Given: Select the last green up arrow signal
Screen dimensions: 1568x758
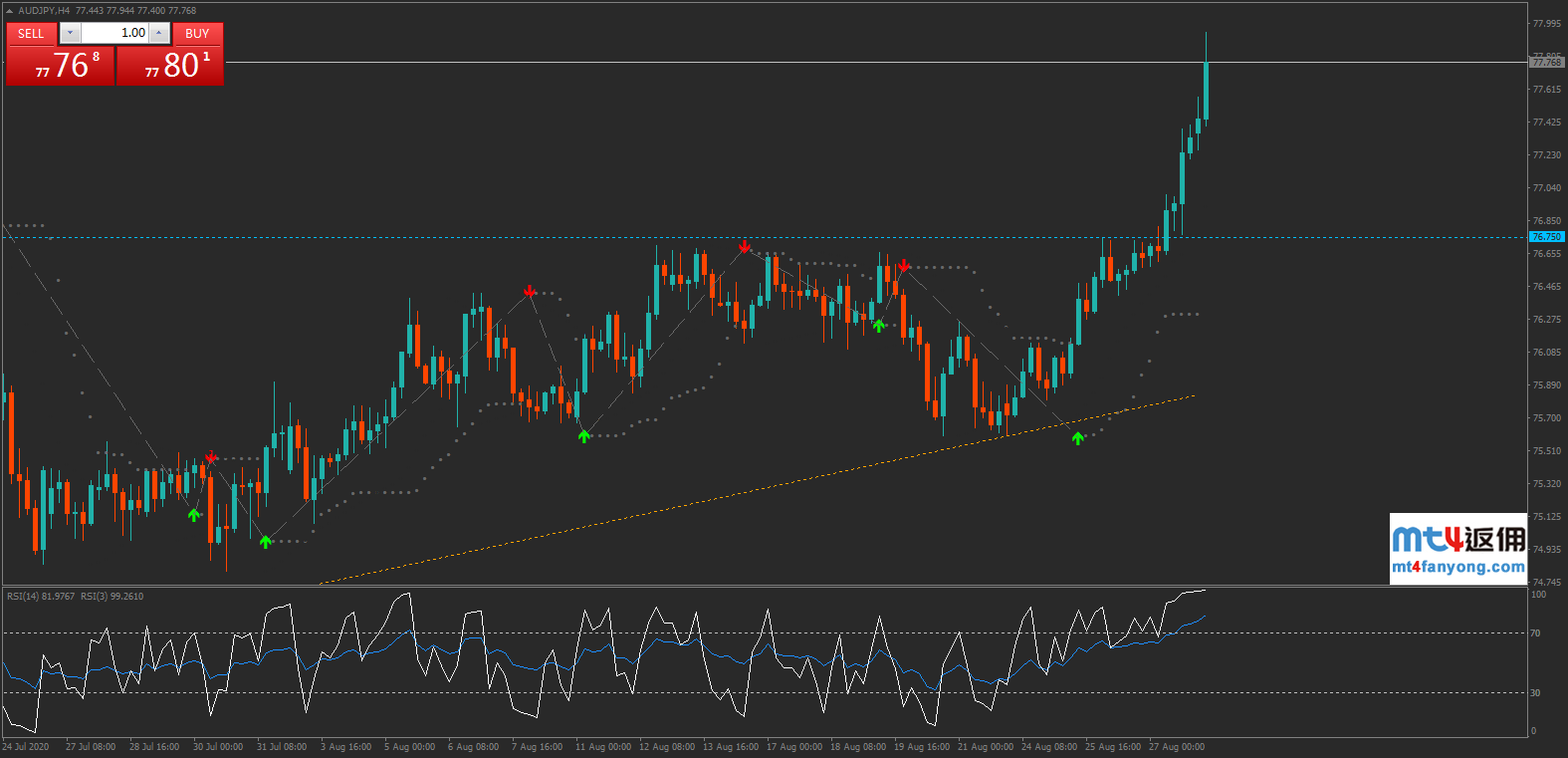Looking at the screenshot, I should pos(1078,438).
